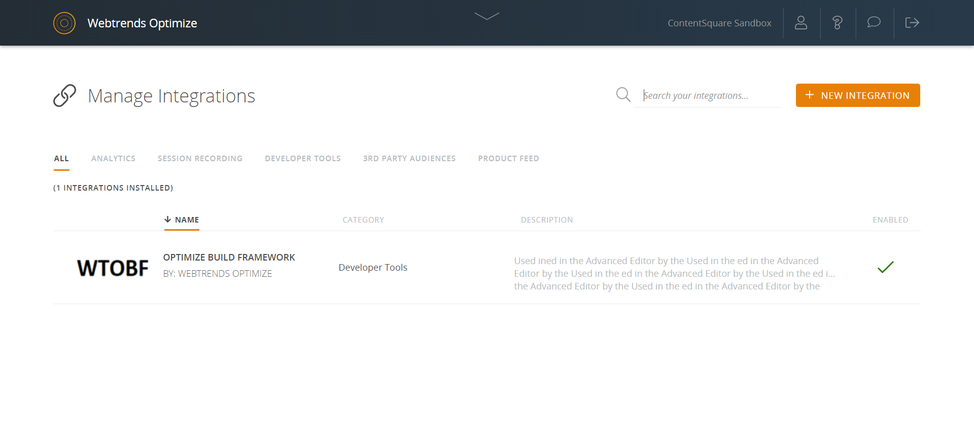Click the logout exit icon

(x=911, y=23)
